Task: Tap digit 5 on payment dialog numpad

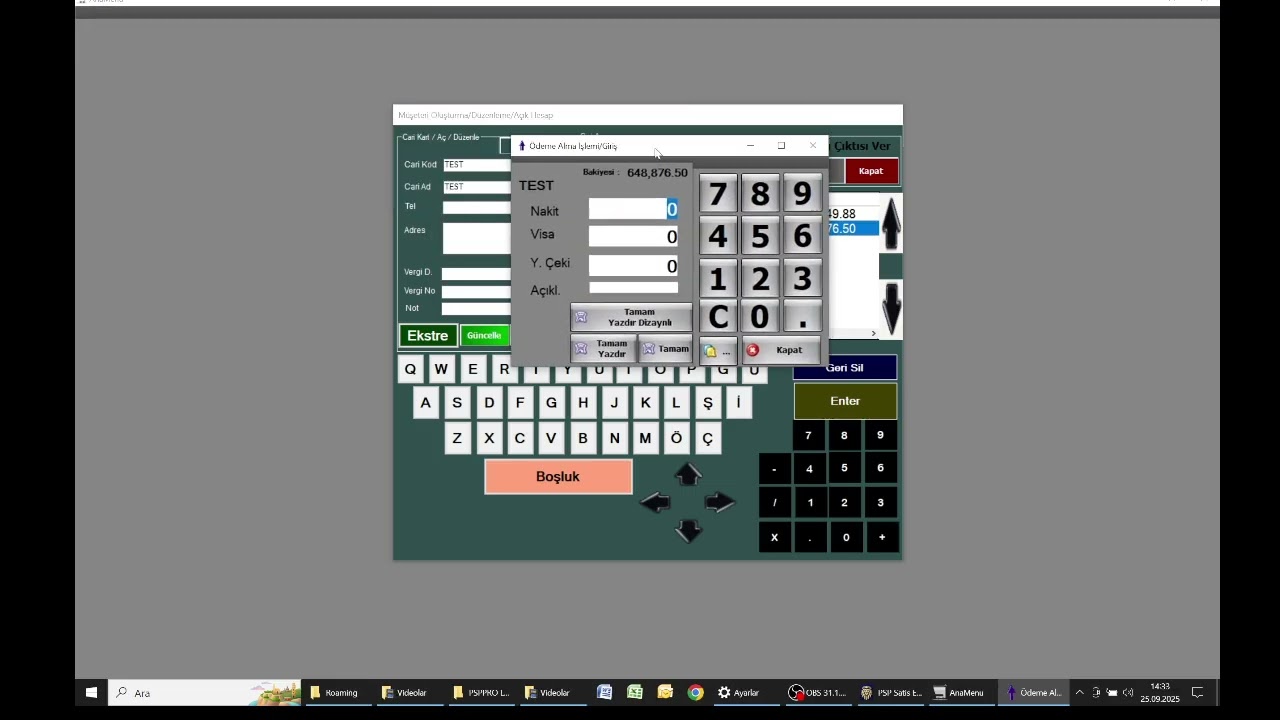Action: click(760, 236)
